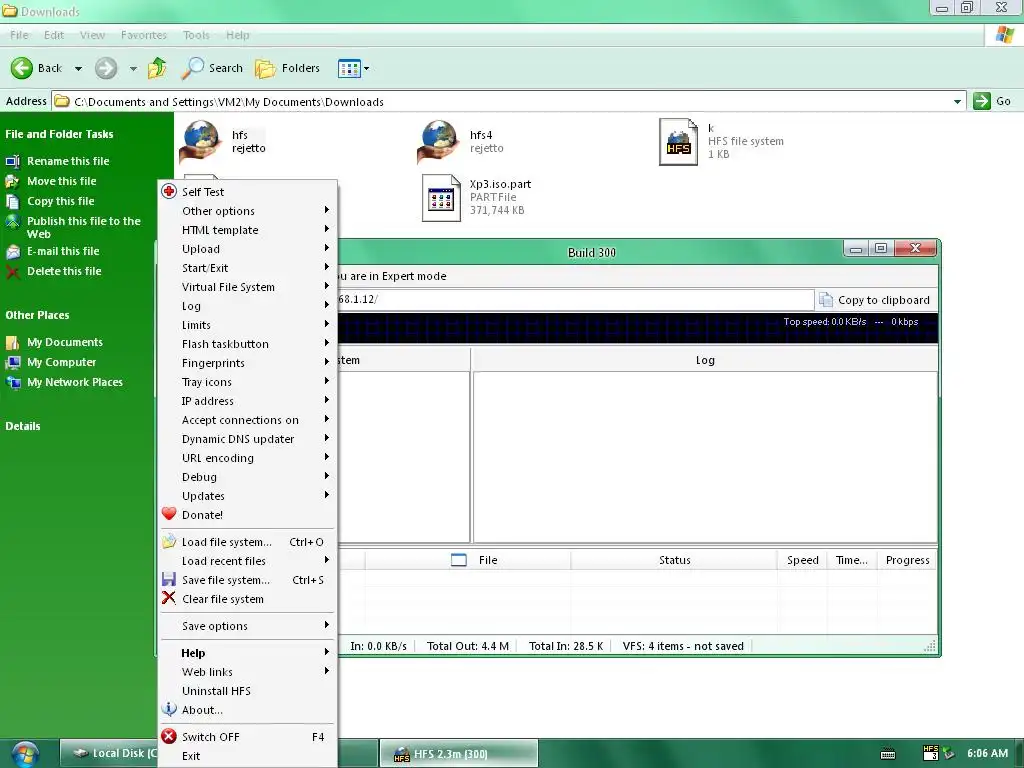
Task: Open the Updates menu entry
Action: point(248,495)
